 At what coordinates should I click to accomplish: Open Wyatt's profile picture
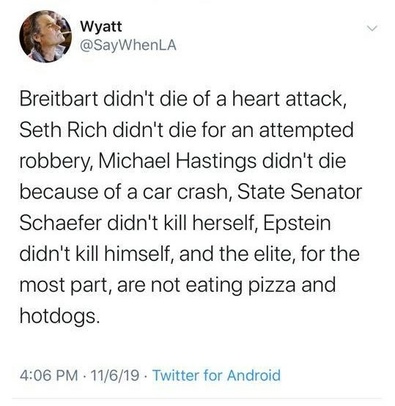click(x=45, y=37)
